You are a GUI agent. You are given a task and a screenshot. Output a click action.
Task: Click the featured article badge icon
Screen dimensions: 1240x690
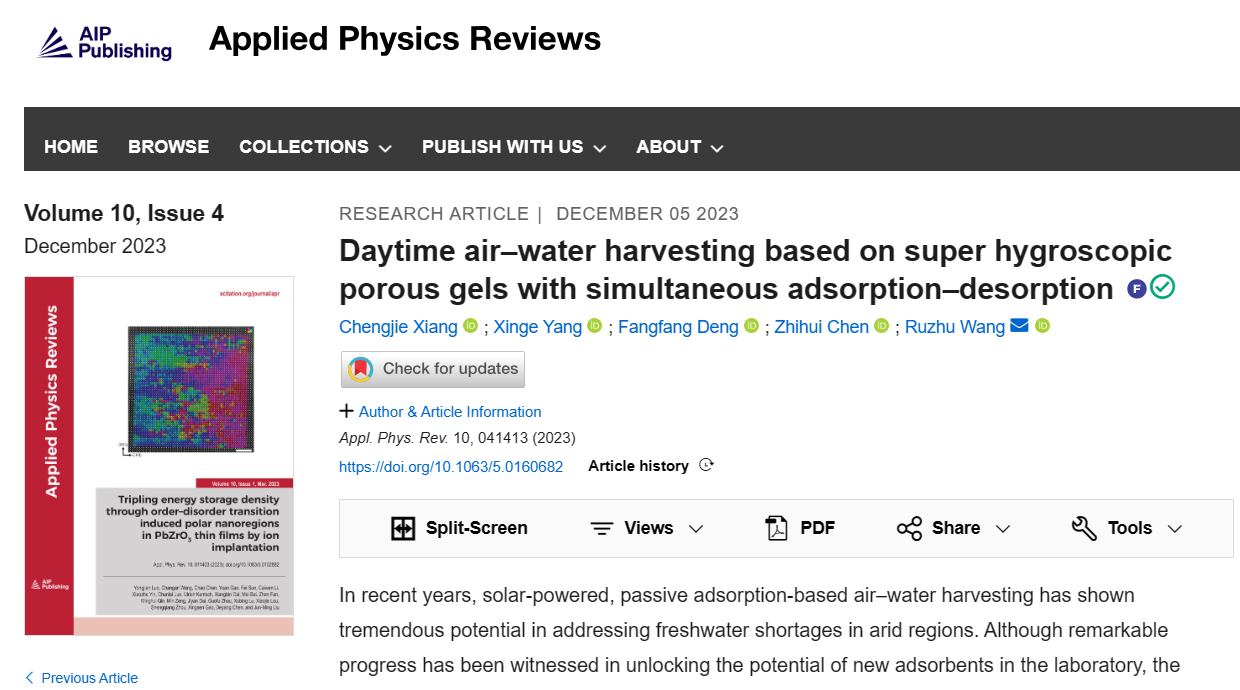(1136, 289)
